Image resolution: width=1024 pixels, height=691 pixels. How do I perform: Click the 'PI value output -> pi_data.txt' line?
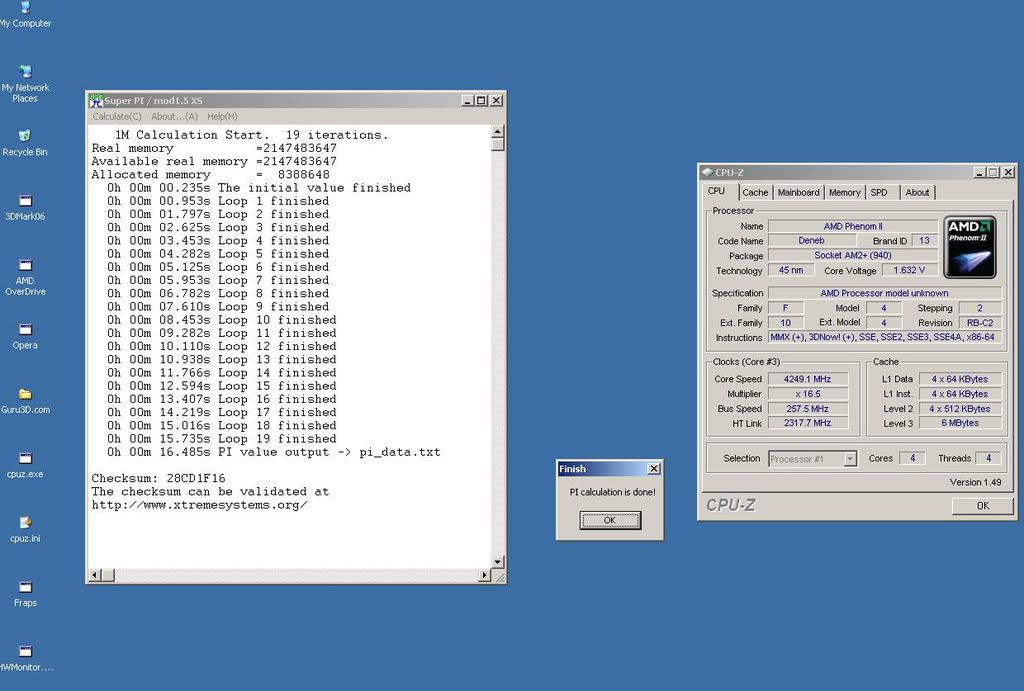click(x=274, y=452)
